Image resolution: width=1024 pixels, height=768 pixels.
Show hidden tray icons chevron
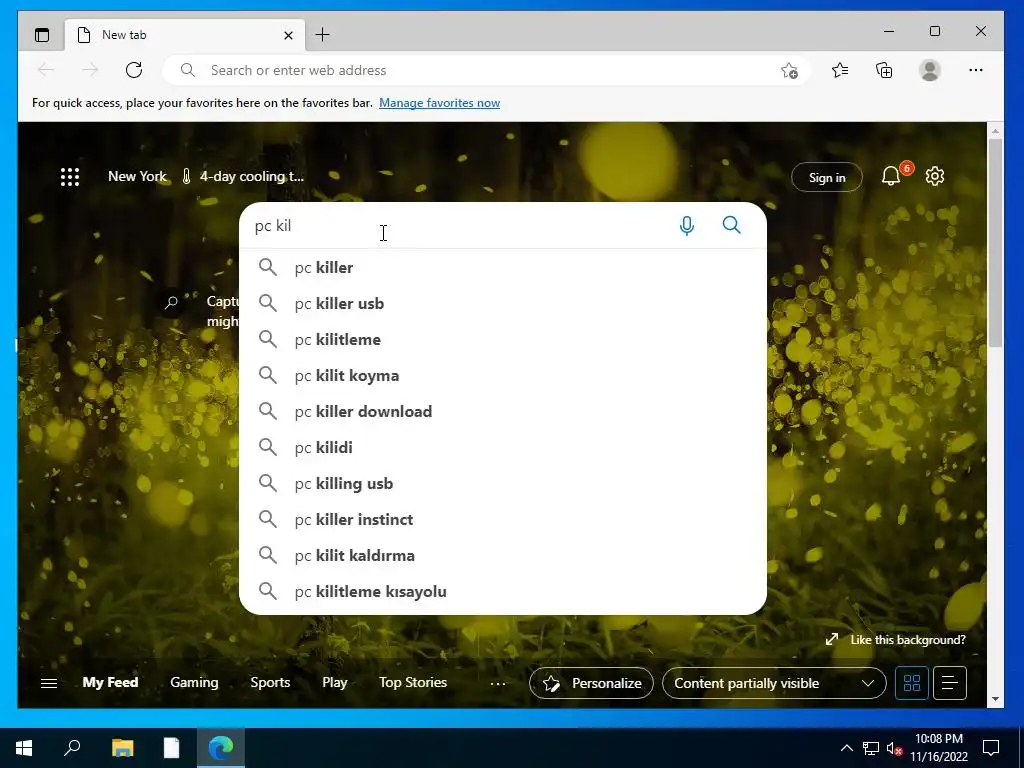[846, 748]
